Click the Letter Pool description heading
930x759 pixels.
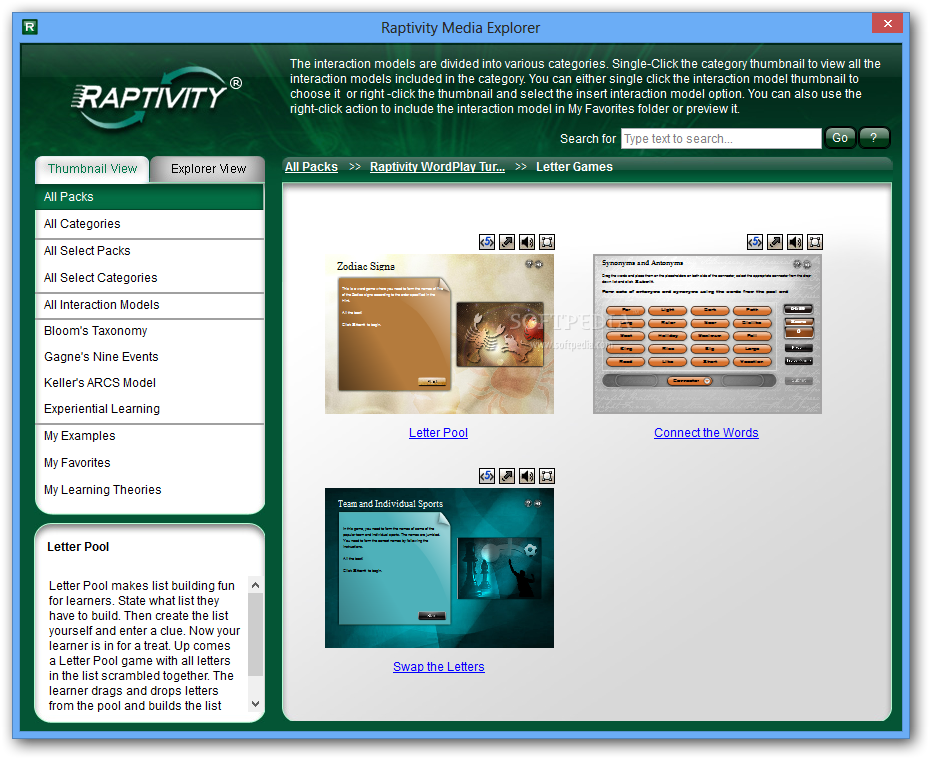[78, 547]
